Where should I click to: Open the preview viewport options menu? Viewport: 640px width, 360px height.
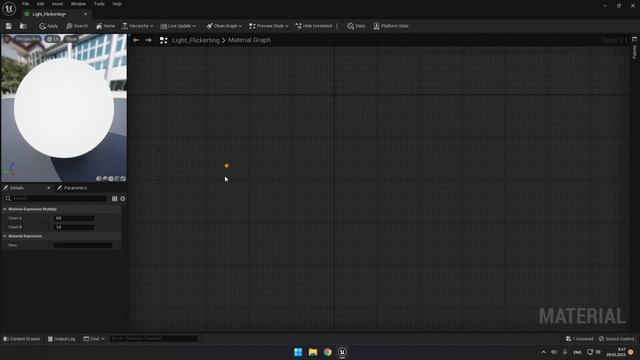tap(7, 39)
